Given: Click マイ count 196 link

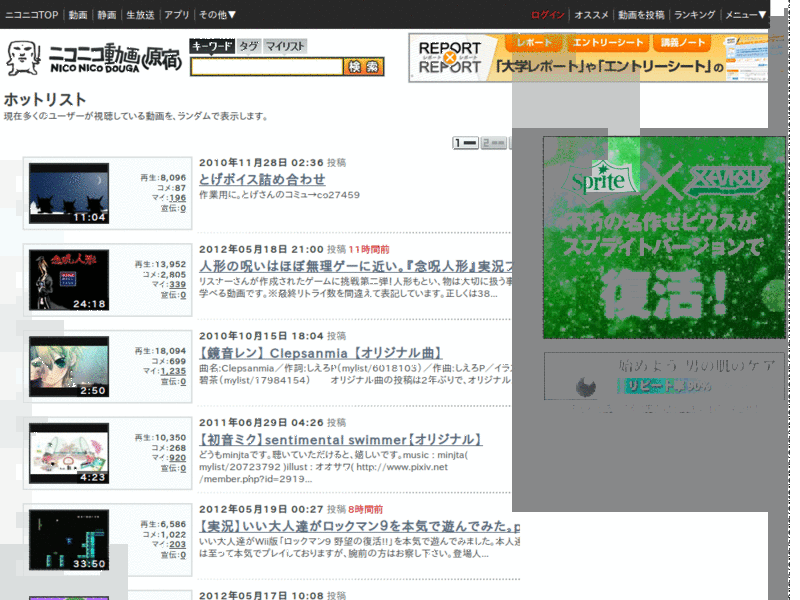Looking at the screenshot, I should coord(178,198).
